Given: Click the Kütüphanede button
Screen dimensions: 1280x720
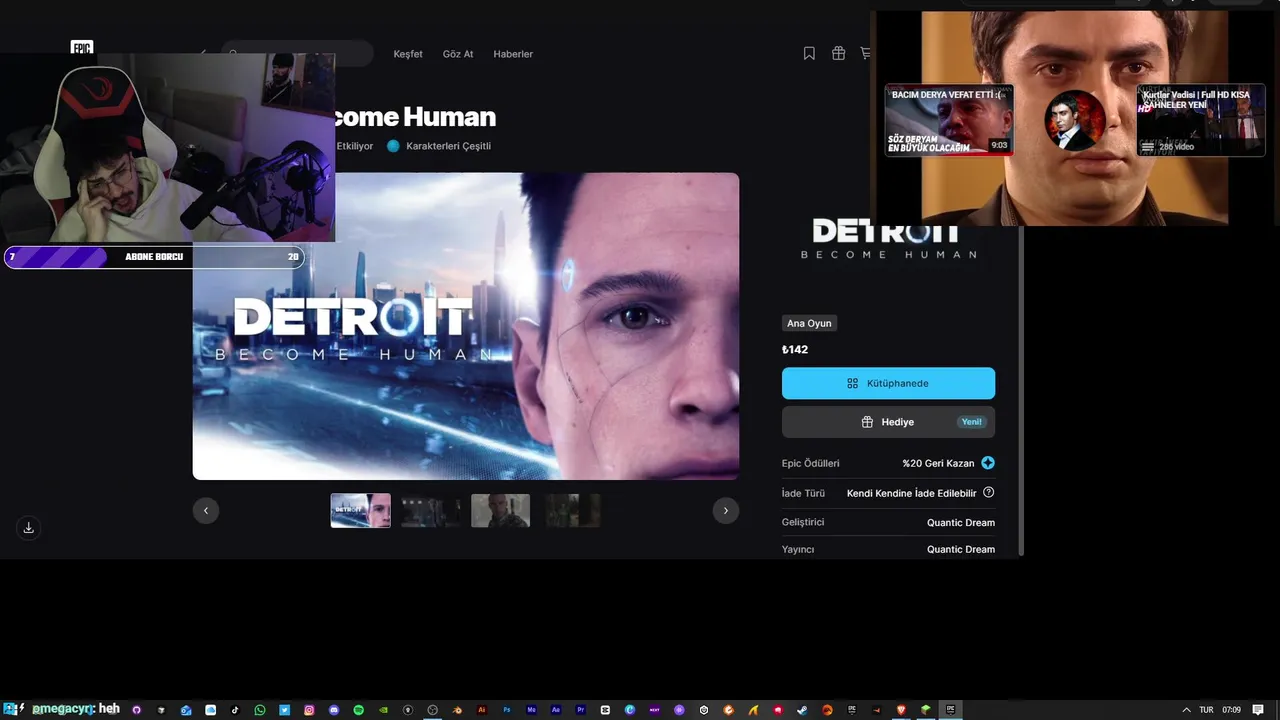Looking at the screenshot, I should coord(888,383).
